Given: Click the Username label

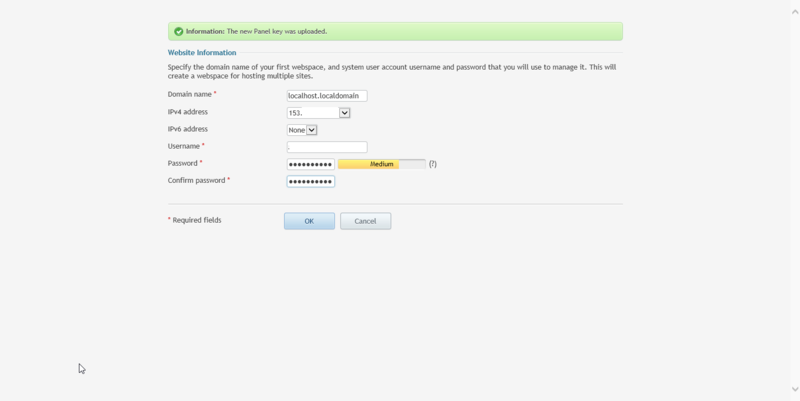Looking at the screenshot, I should coord(186,146).
